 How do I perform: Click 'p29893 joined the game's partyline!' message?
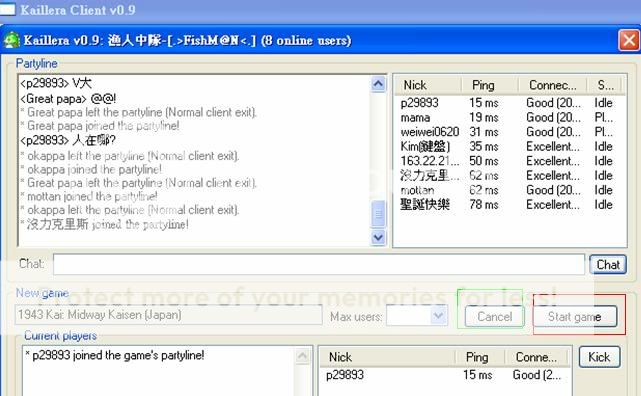point(114,355)
